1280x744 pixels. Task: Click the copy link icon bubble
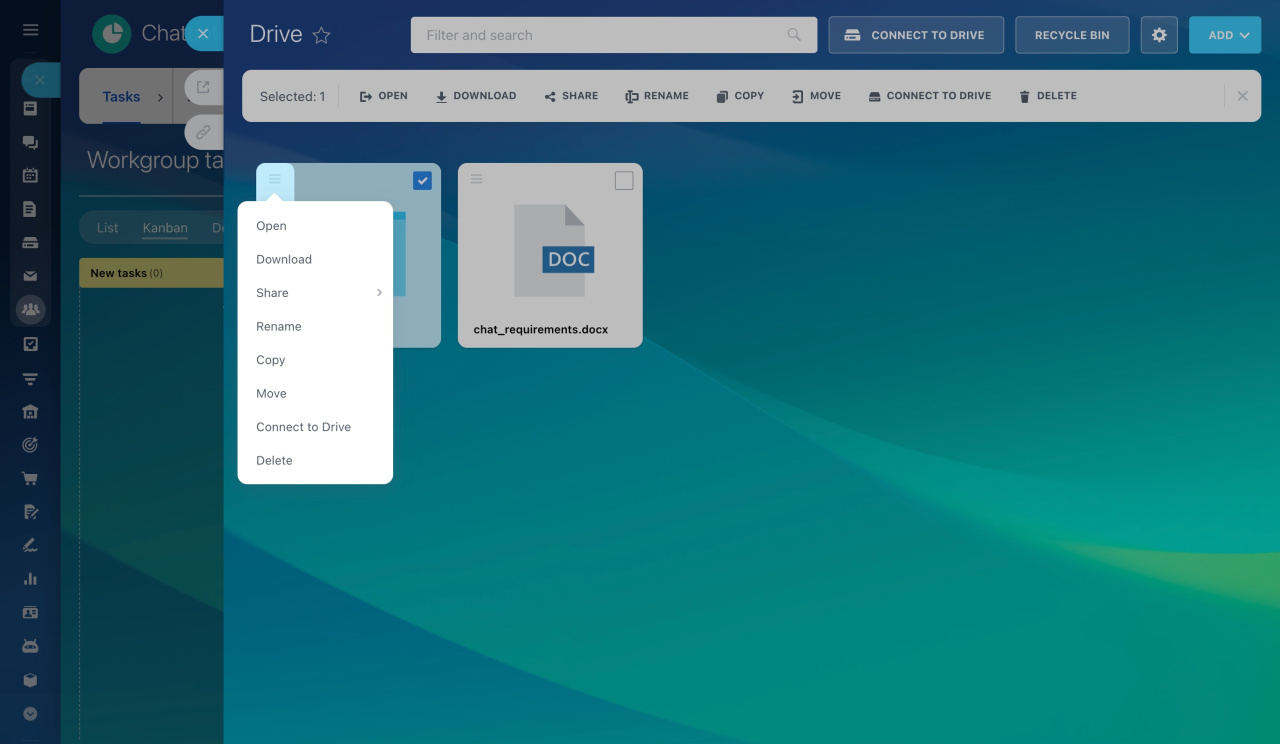203,131
